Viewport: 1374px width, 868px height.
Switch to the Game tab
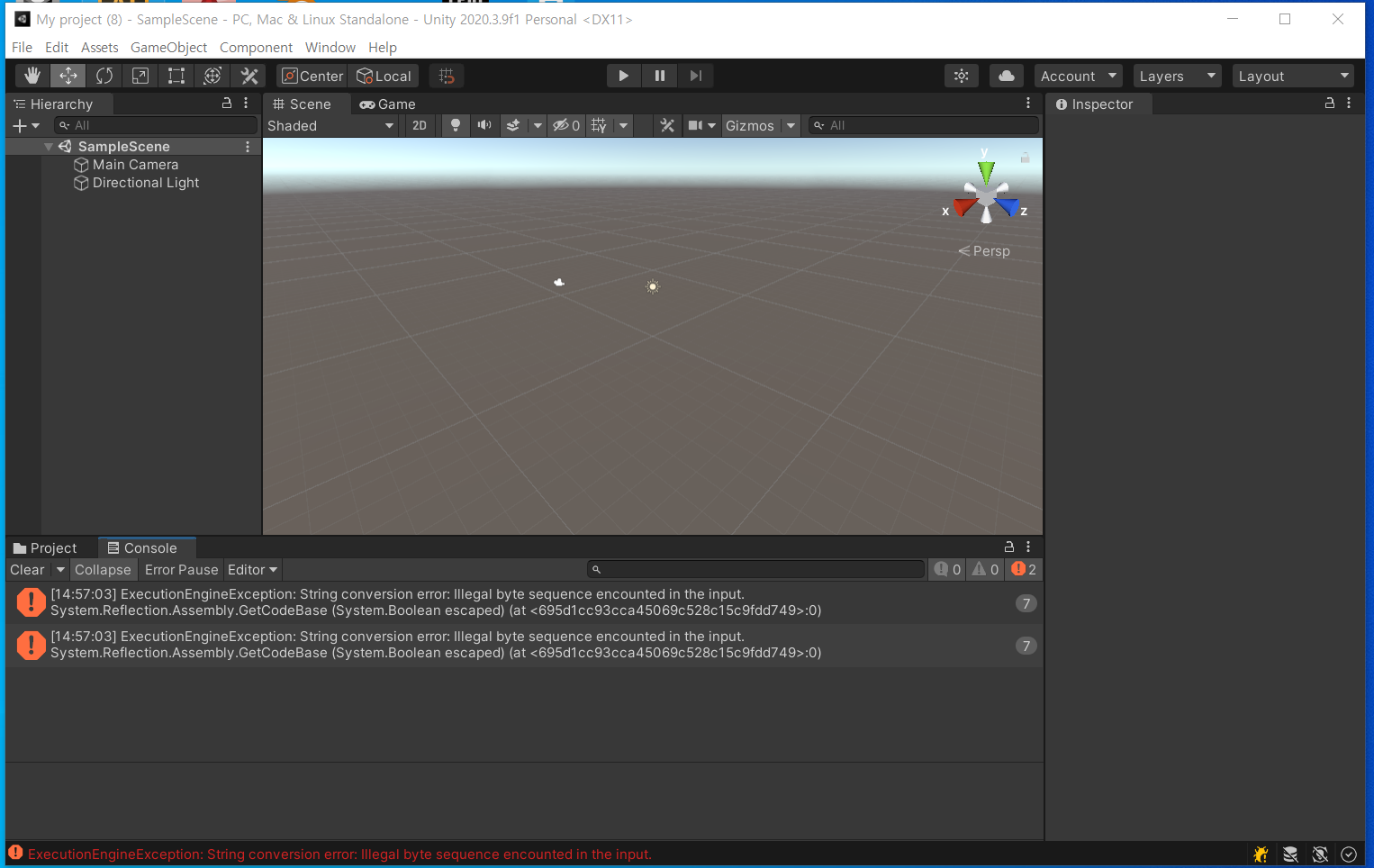point(387,104)
